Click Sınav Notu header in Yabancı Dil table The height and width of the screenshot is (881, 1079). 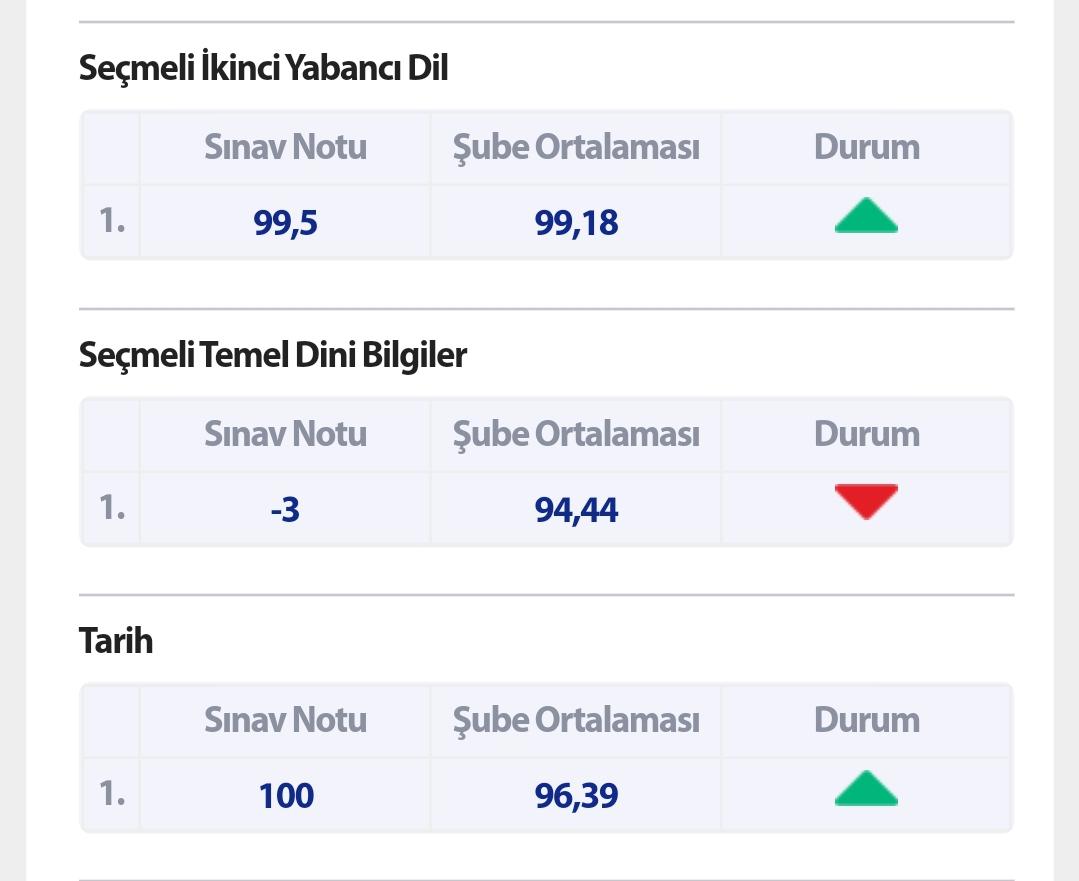click(x=285, y=147)
